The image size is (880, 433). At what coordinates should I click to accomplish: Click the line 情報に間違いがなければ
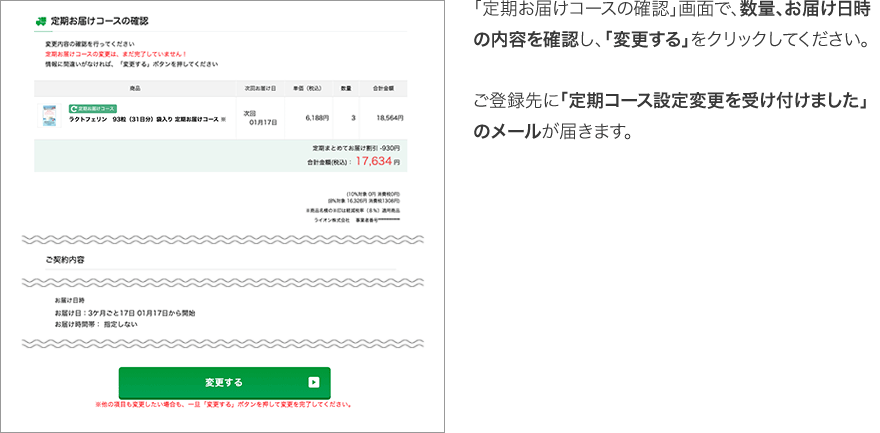(132, 65)
